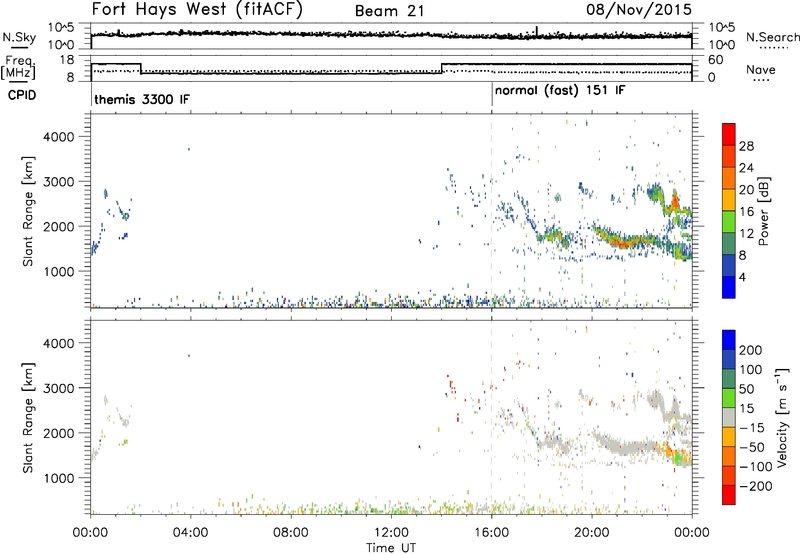This screenshot has width=800, height=554.
Task: Click the 'themis 3300 IF' text
Action: pos(142,99)
